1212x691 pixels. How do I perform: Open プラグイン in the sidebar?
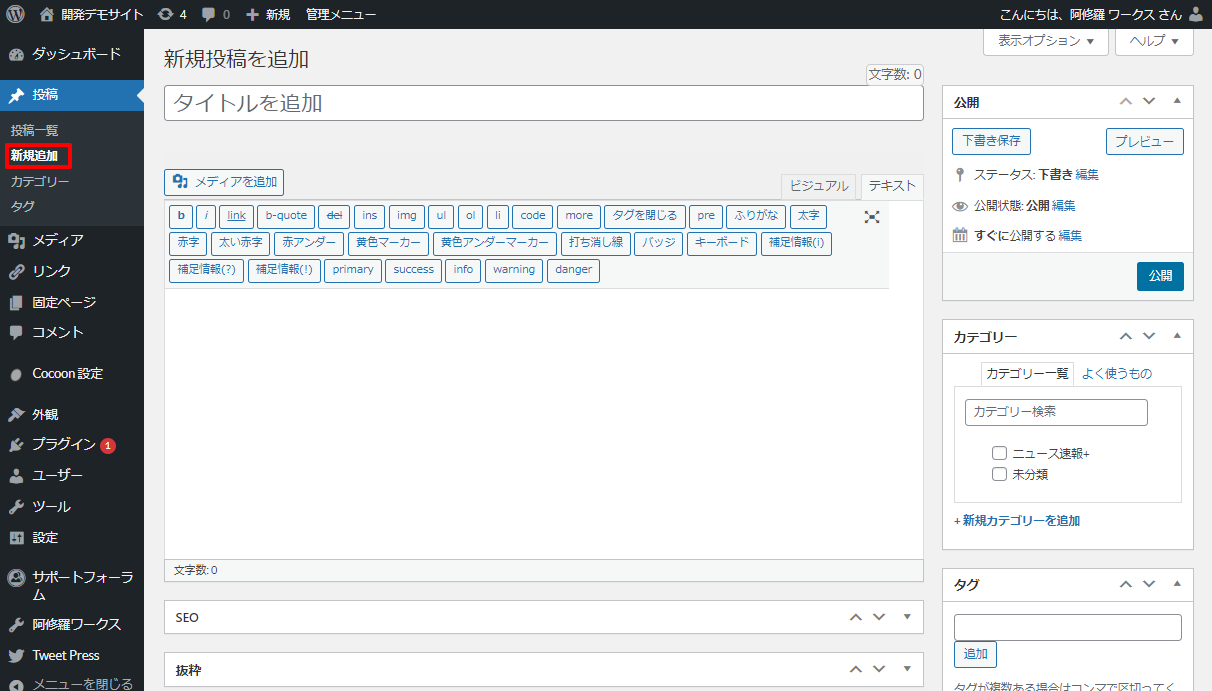coord(72,445)
